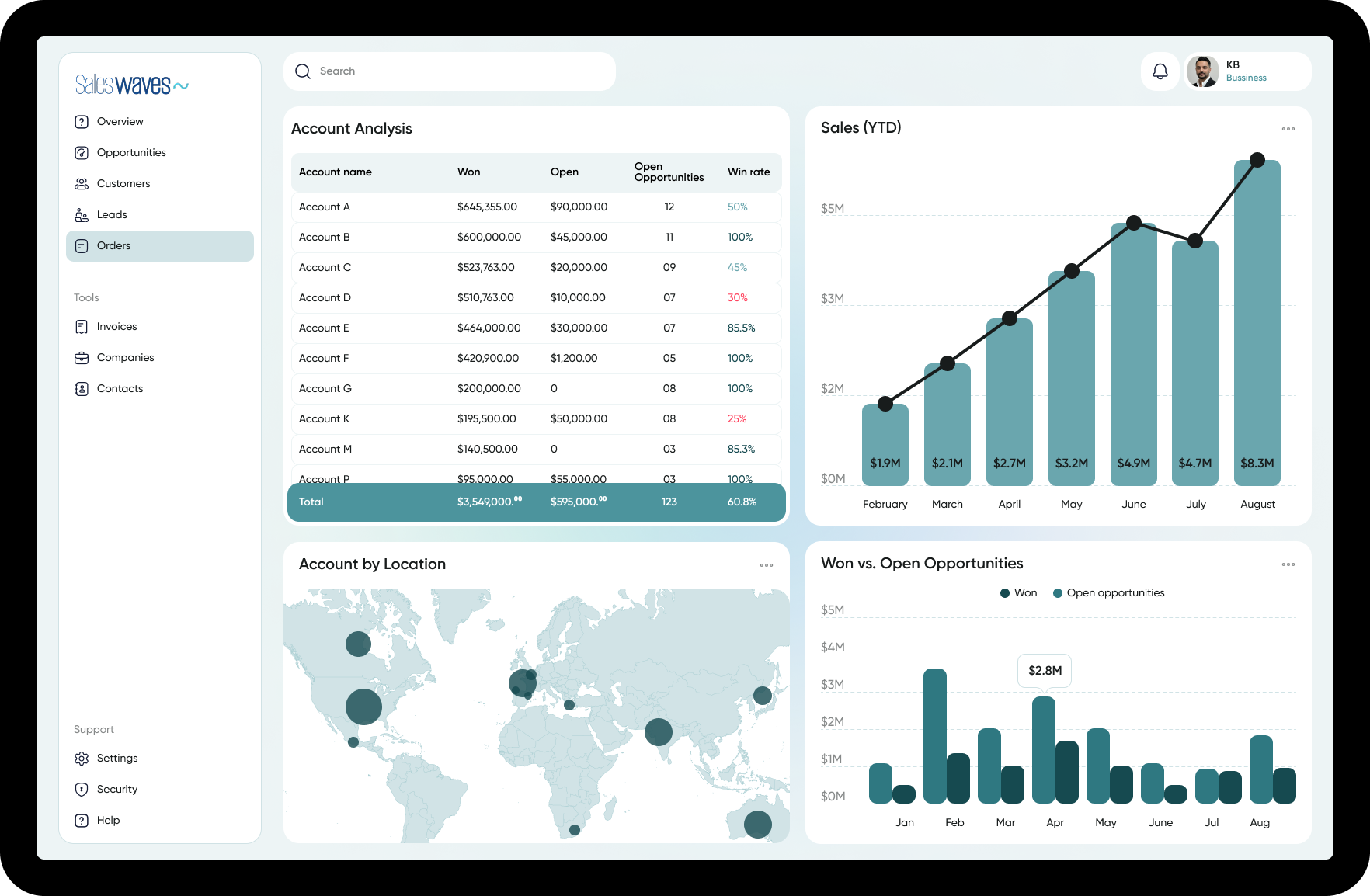
Task: Click the Settings gear icon
Action: coord(82,759)
